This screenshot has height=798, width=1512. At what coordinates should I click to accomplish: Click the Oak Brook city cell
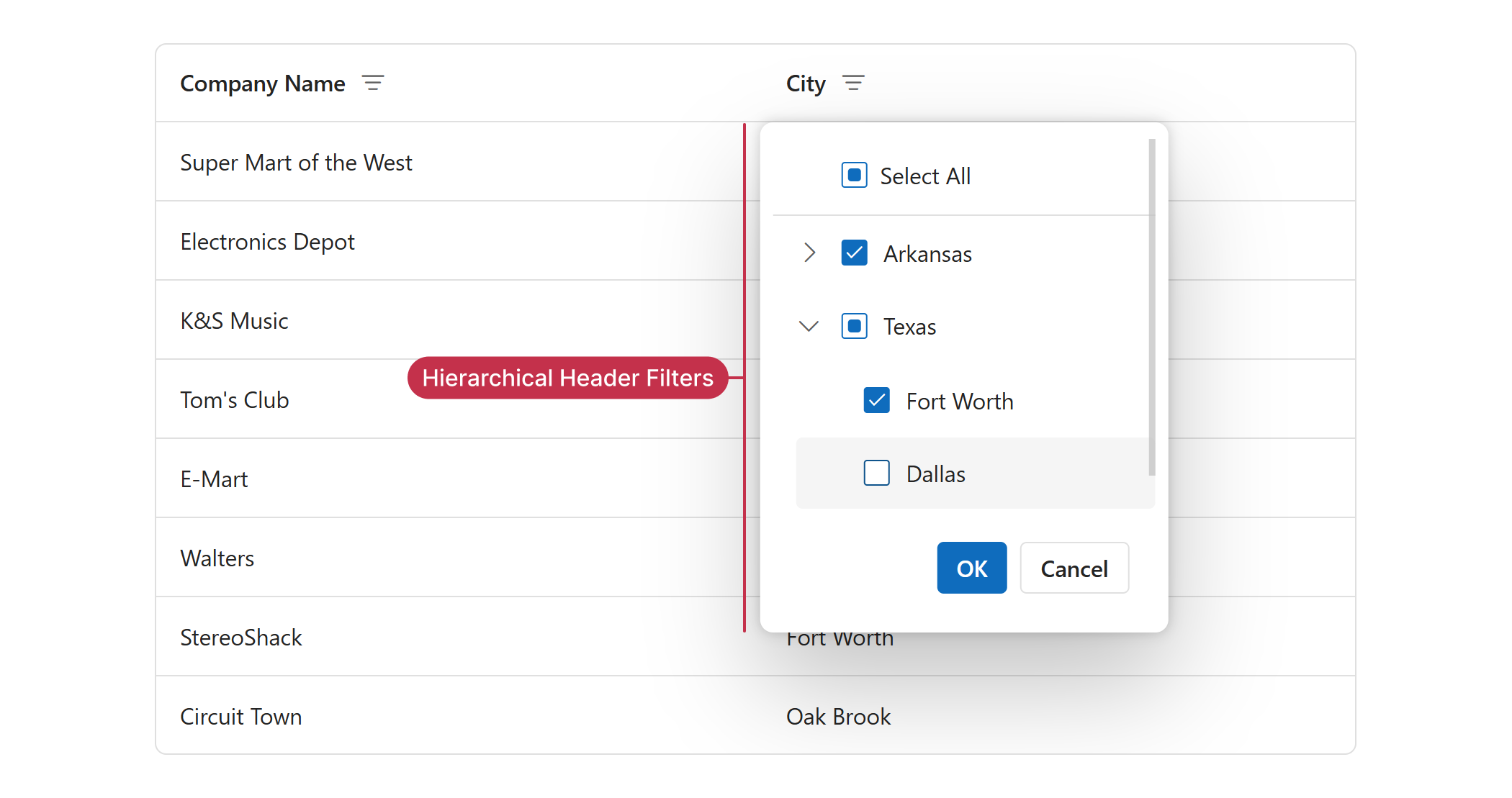coord(839,716)
